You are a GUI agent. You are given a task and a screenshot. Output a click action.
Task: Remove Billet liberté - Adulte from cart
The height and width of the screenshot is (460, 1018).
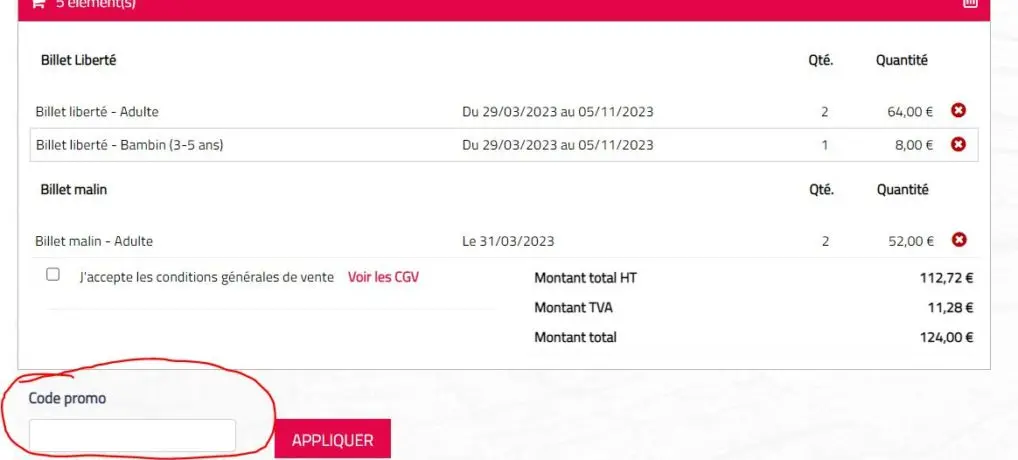pyautogui.click(x=958, y=111)
